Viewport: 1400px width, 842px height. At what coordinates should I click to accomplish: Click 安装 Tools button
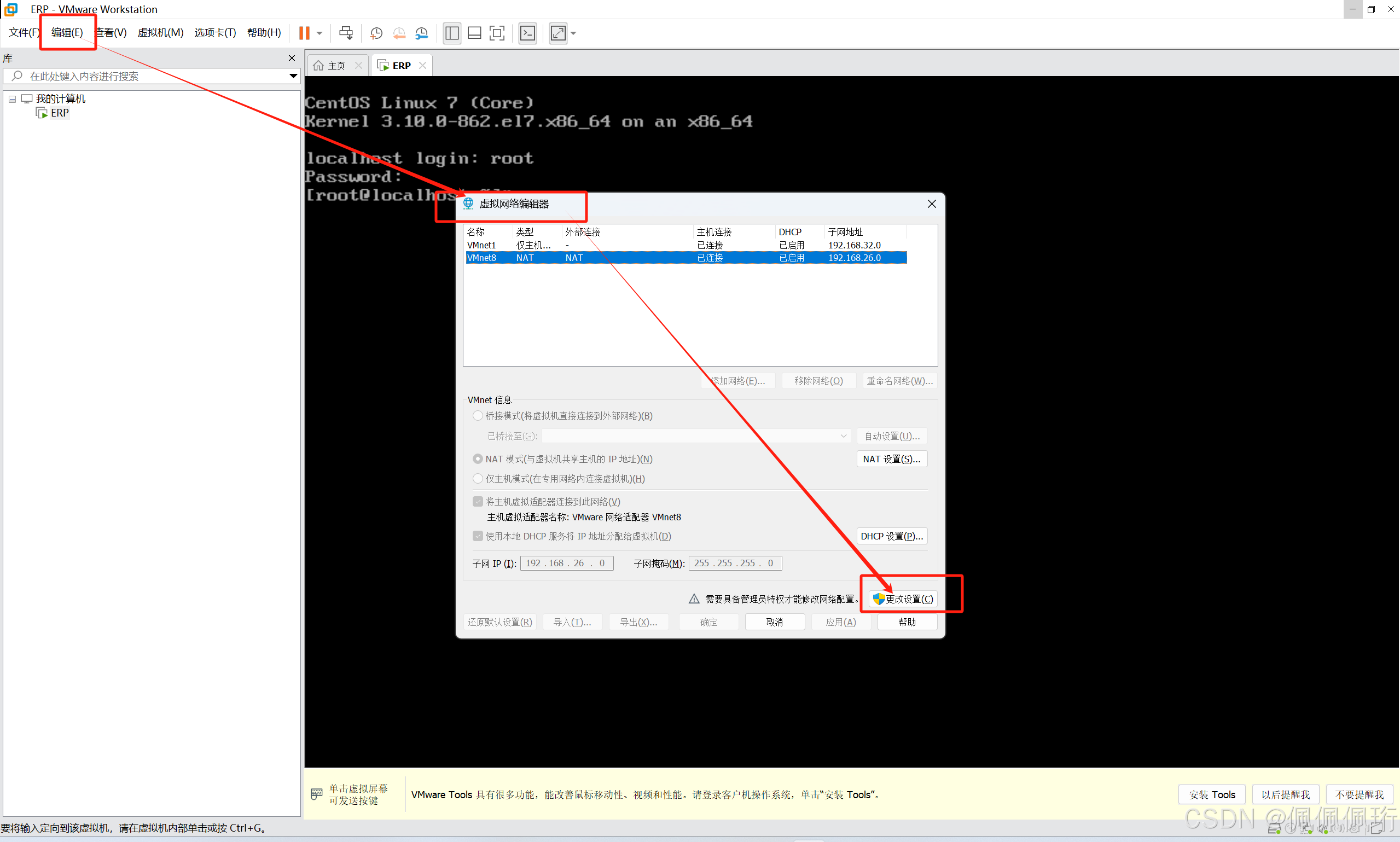point(1212,794)
